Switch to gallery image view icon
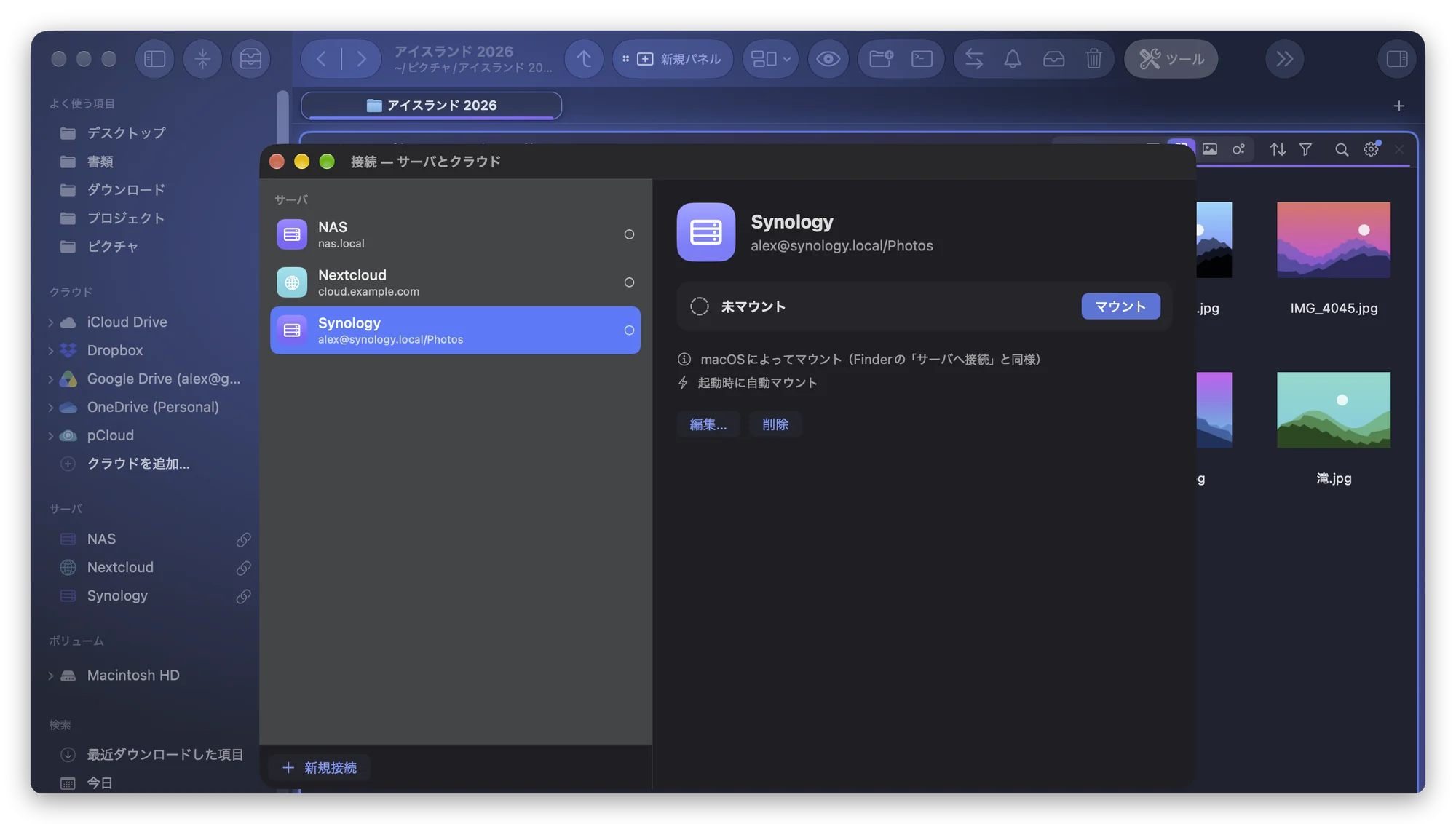 1209,149
